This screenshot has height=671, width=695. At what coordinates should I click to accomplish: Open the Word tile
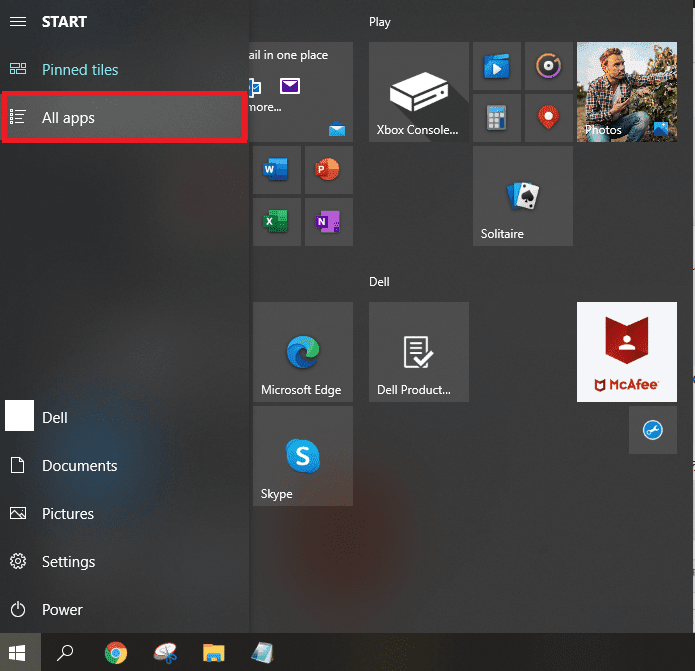click(277, 170)
